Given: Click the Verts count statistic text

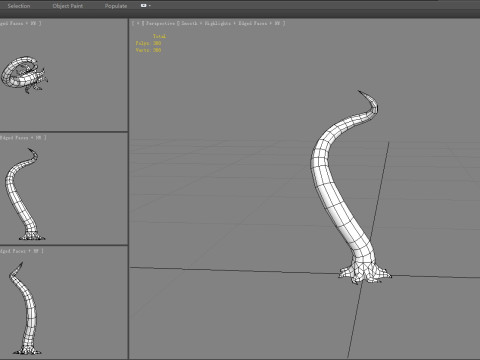Looking at the screenshot, I should (148, 50).
